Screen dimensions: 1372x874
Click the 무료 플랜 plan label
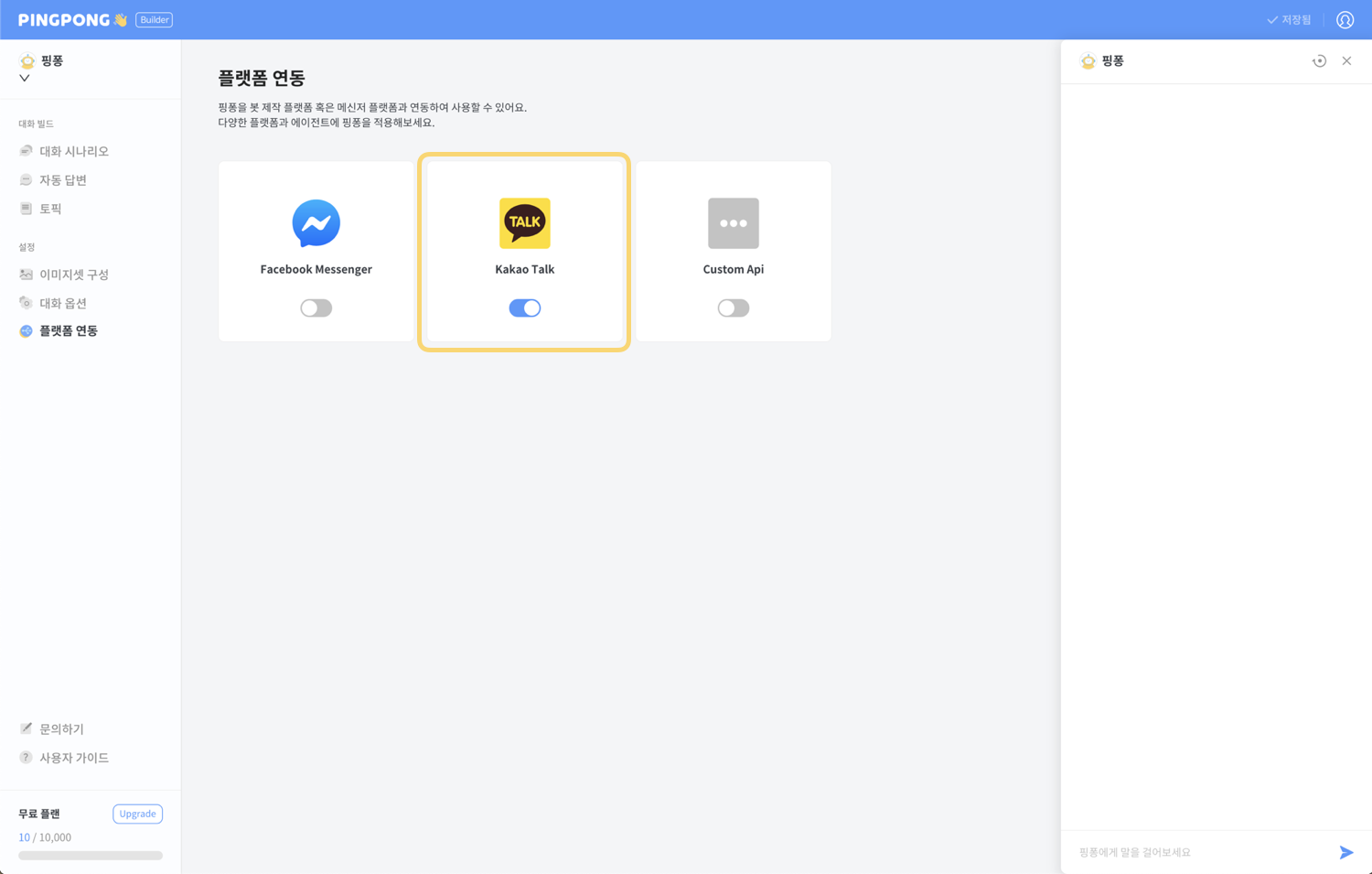pyautogui.click(x=39, y=814)
